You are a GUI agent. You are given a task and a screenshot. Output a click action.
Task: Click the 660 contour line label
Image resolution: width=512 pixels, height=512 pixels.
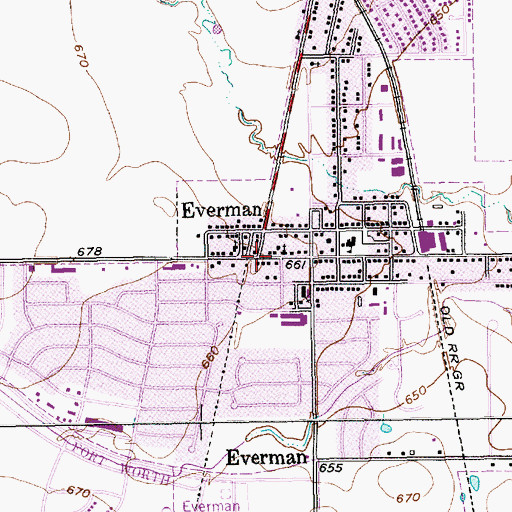(x=211, y=357)
